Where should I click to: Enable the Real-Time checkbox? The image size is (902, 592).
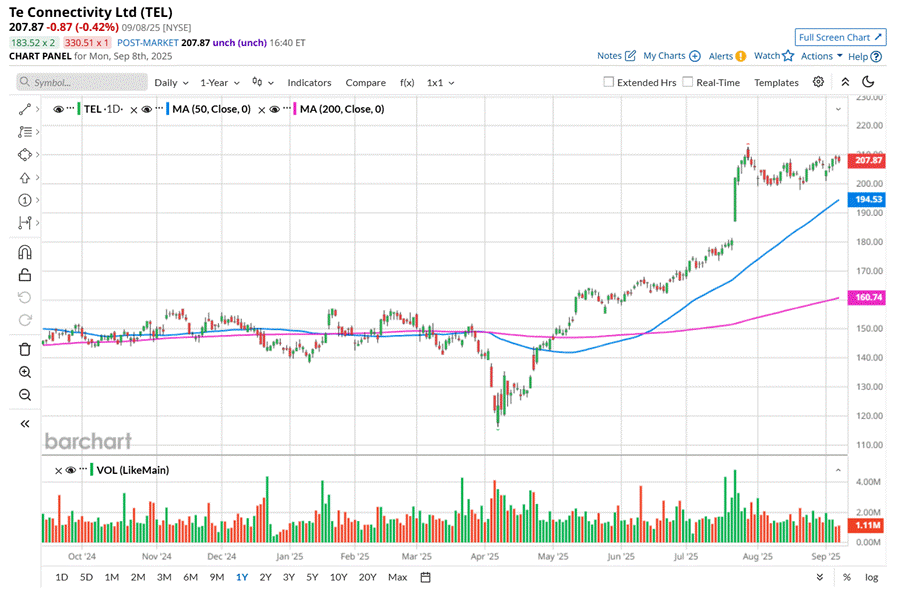pos(687,82)
